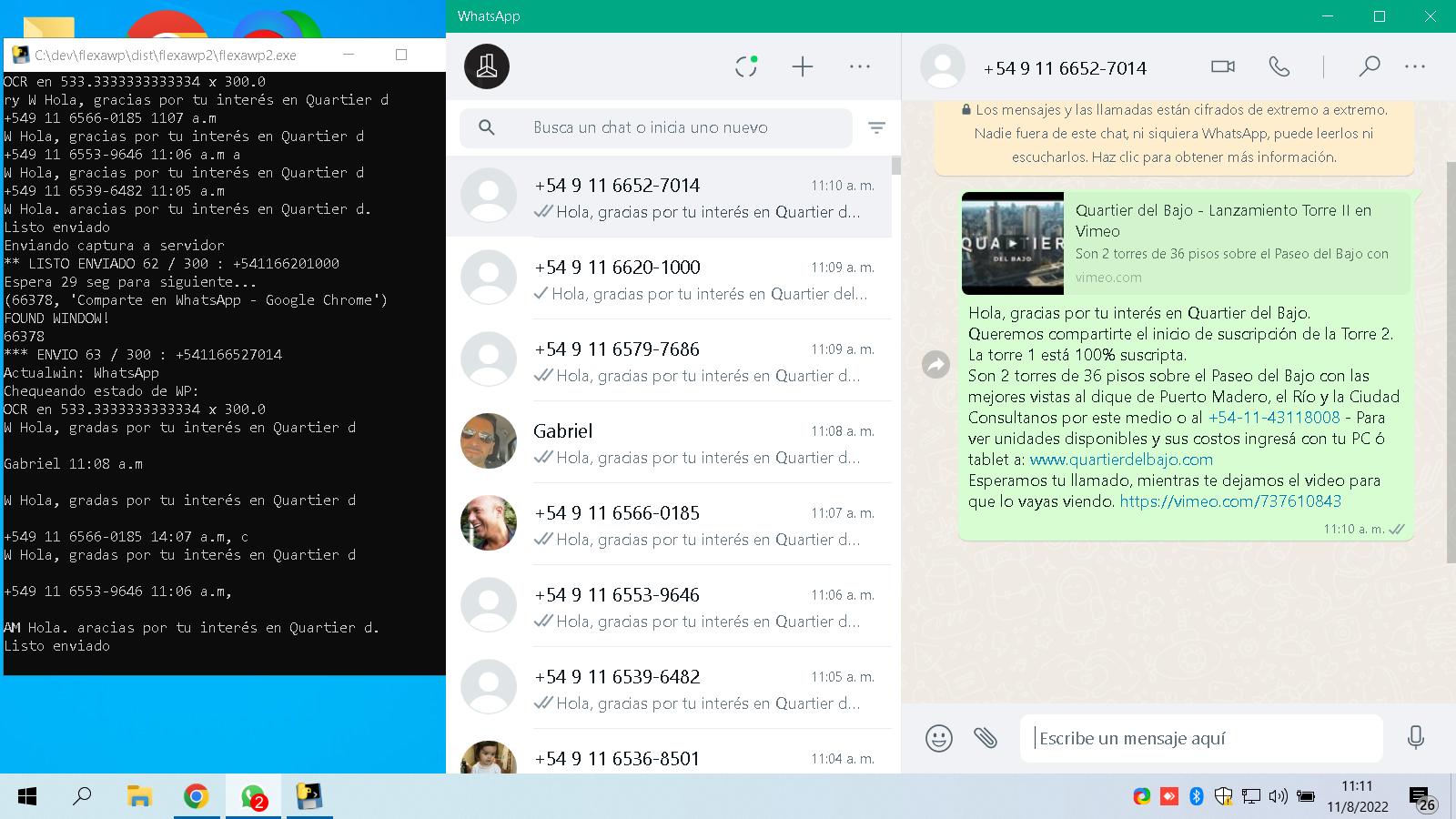Viewport: 1456px width, 819px height.
Task: Switch to the Python app taskbar icon
Action: 310,797
